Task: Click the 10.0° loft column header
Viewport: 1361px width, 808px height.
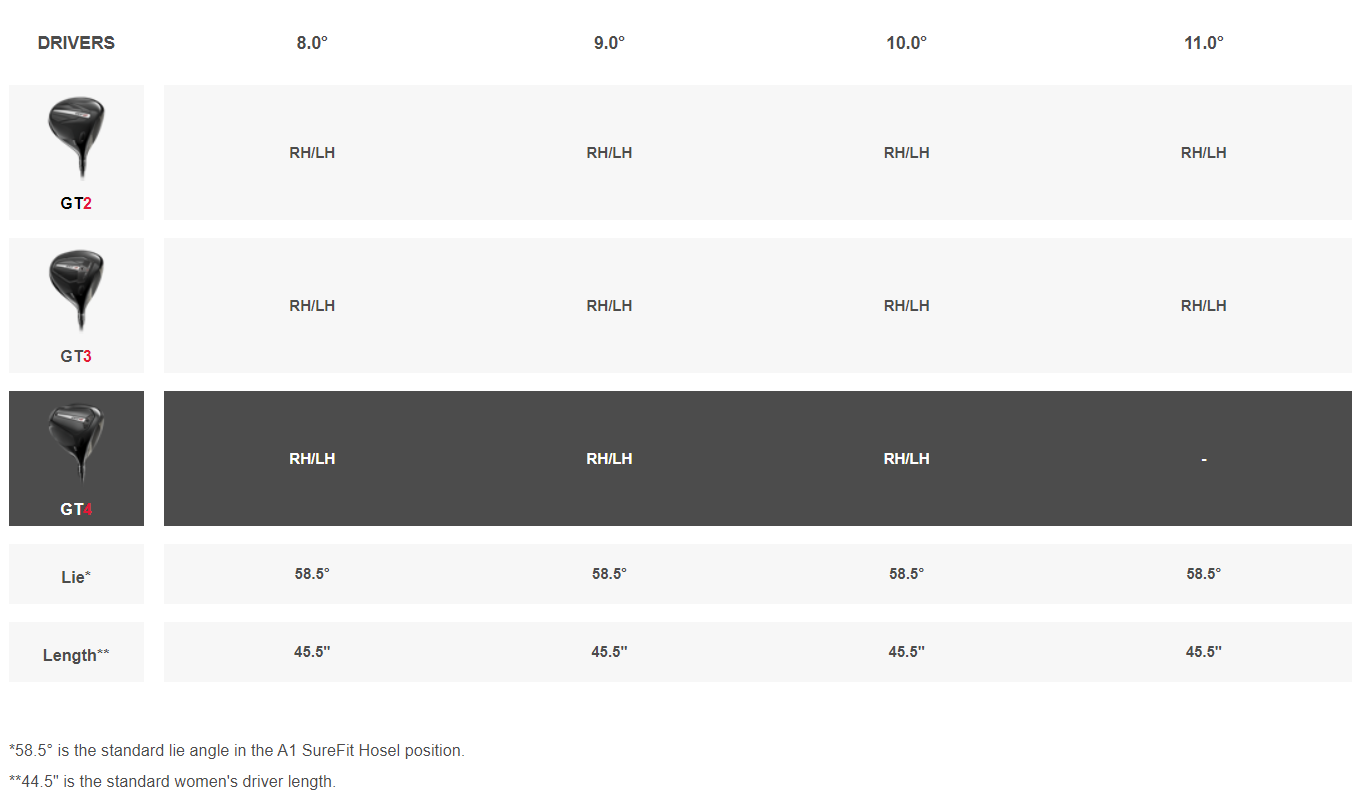Action: pos(906,43)
